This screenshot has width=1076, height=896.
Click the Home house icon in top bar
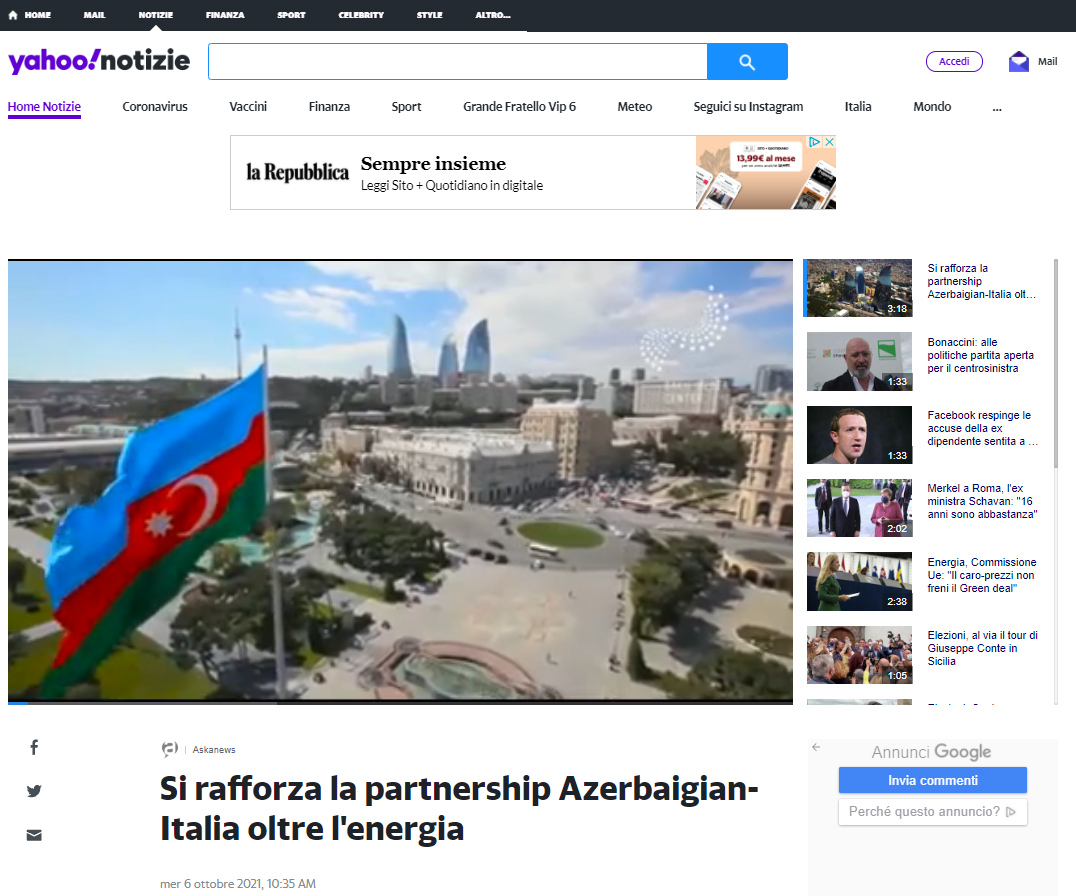(13, 14)
